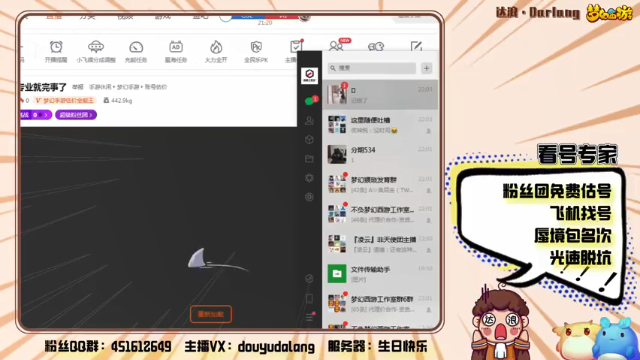Image resolution: width=640 pixels, height=360 pixels.
Task: Open the 文件传输助手 chat
Action: pos(380,273)
